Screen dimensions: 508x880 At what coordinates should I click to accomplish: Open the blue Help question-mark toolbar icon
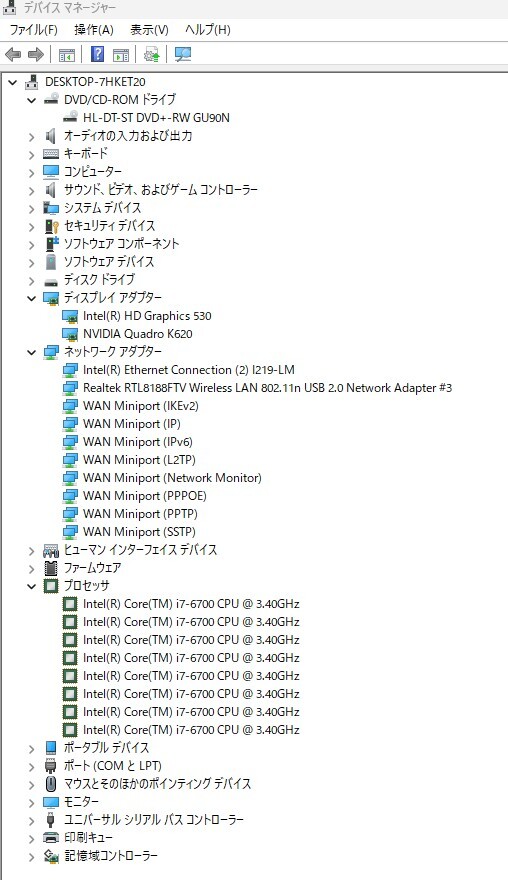[97, 54]
